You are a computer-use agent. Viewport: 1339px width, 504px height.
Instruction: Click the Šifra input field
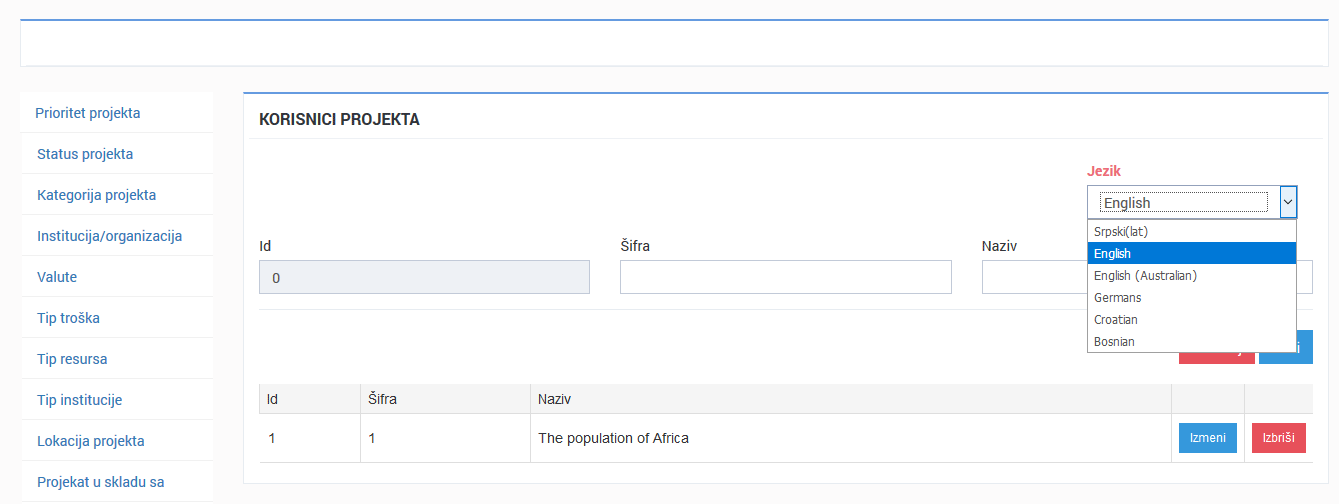click(785, 277)
